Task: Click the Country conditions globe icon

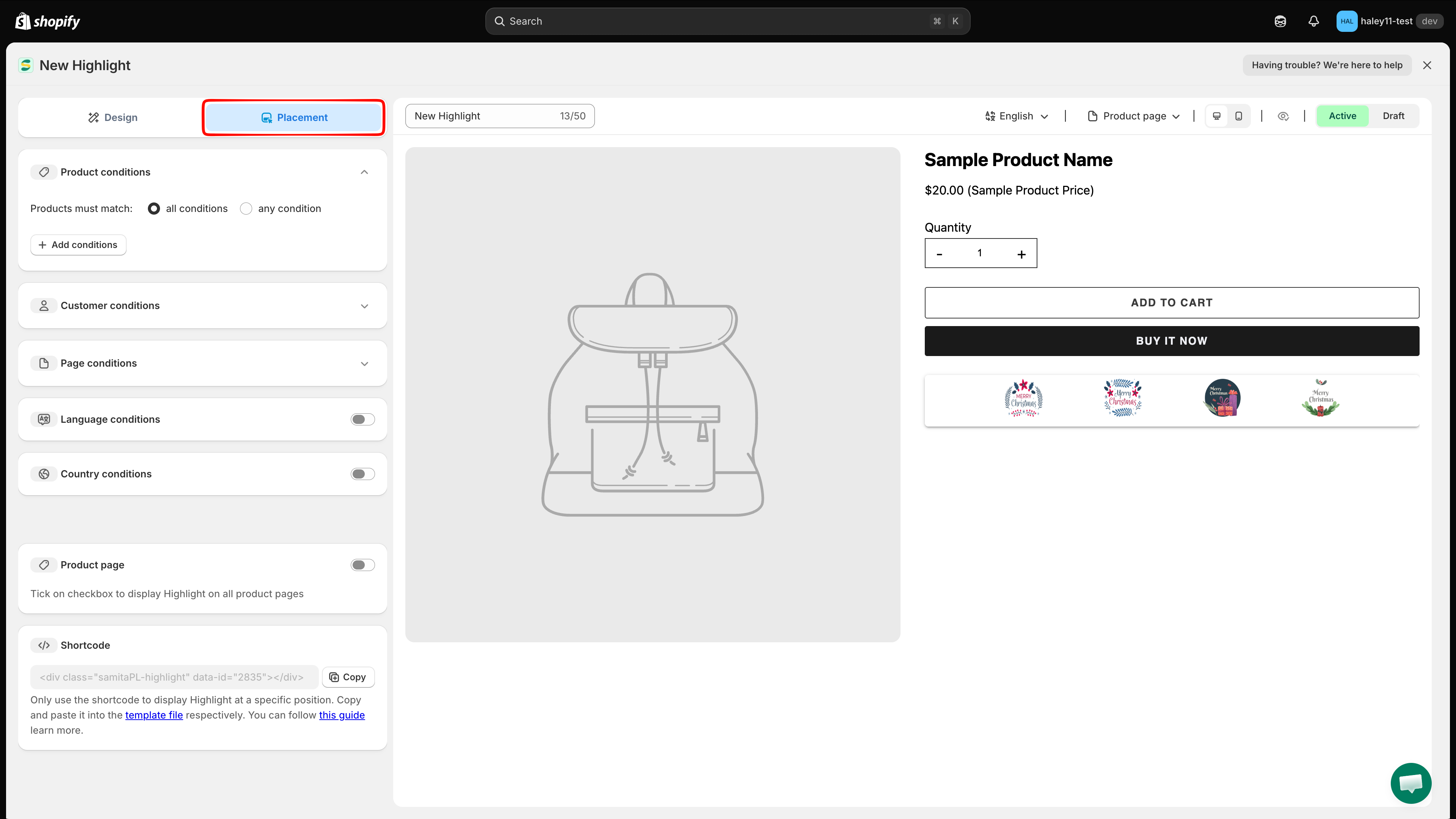Action: pos(44,474)
